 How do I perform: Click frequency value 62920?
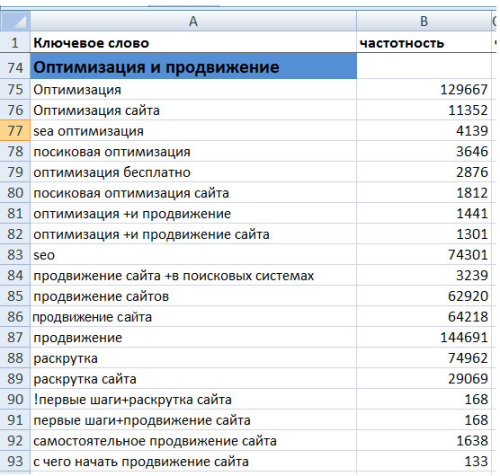click(468, 296)
